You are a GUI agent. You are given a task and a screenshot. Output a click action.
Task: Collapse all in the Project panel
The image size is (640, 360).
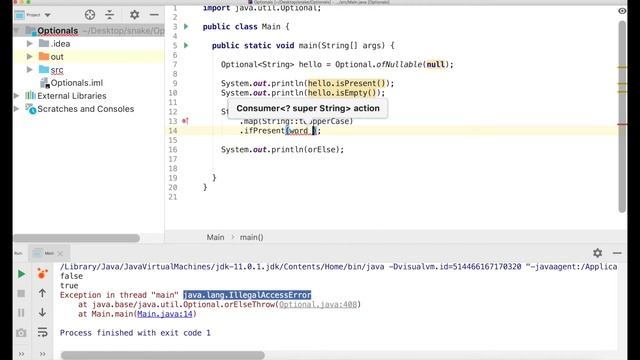tap(110, 15)
